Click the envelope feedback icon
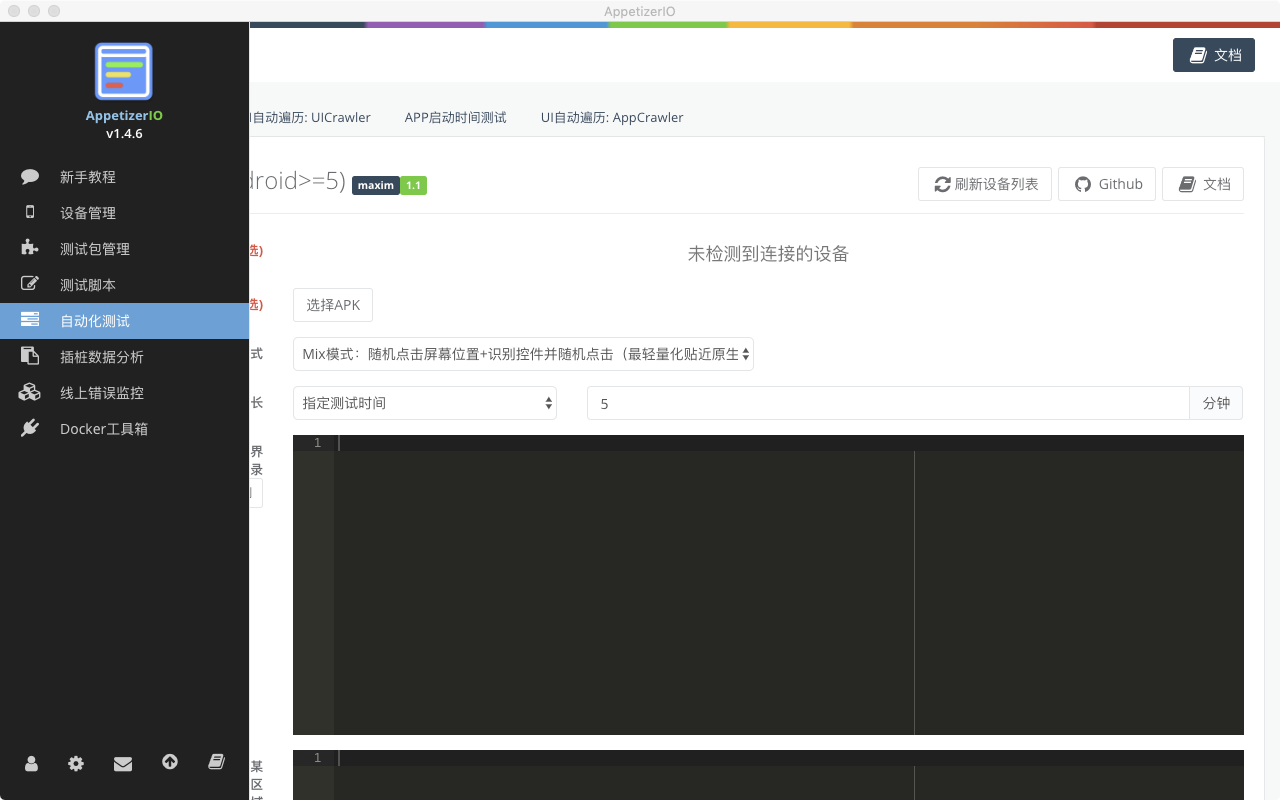 click(123, 763)
